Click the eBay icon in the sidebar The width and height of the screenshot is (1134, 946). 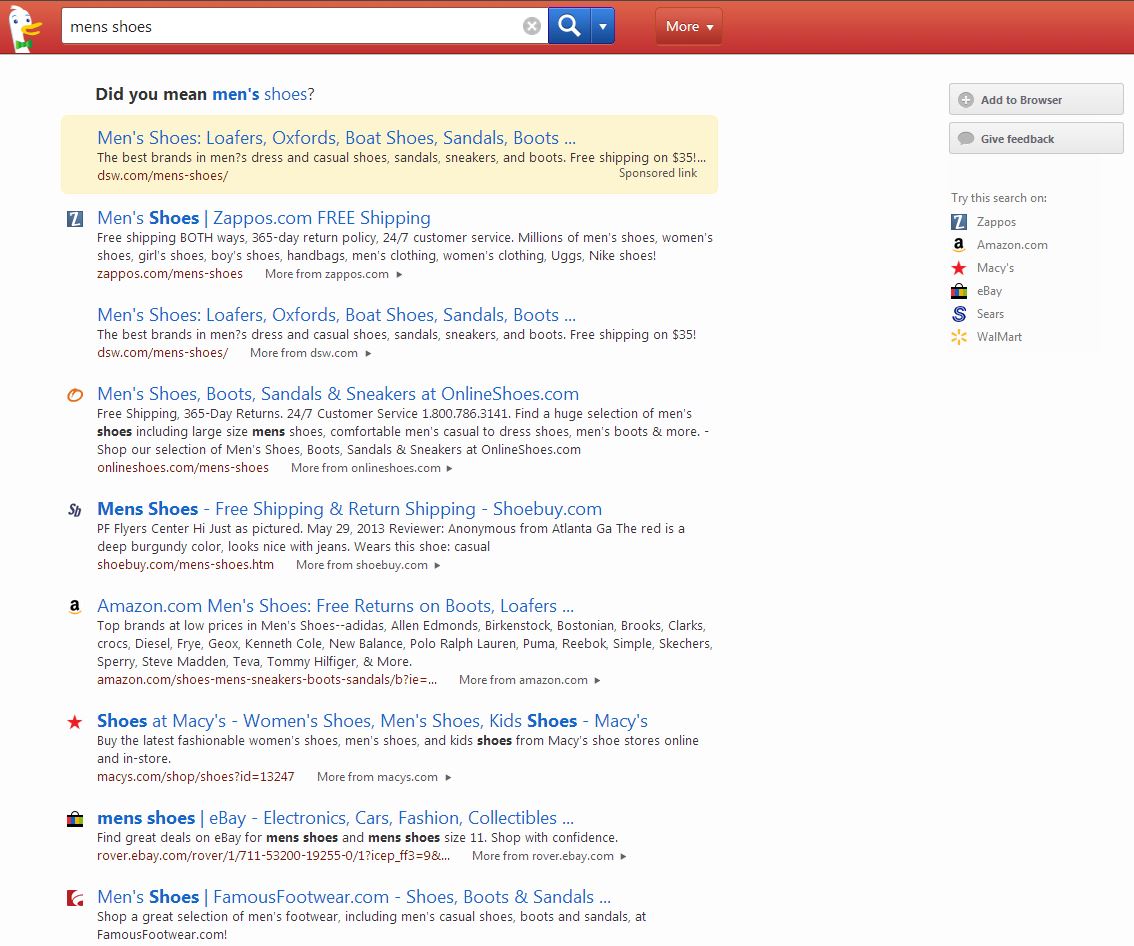[x=959, y=291]
